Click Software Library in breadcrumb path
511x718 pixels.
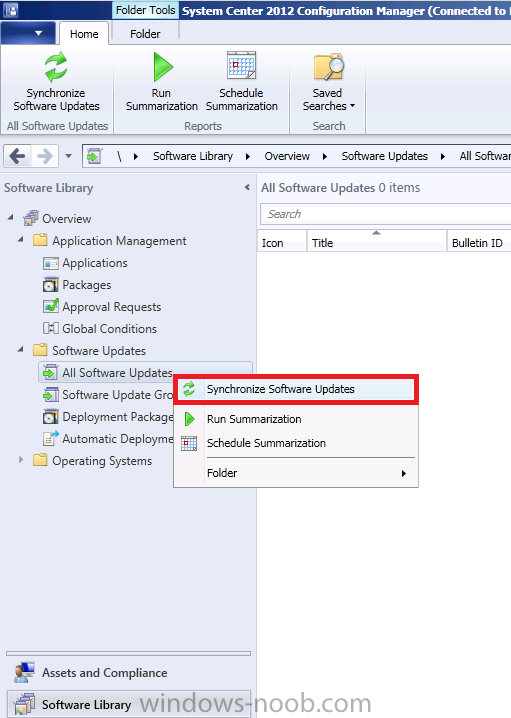tap(193, 156)
